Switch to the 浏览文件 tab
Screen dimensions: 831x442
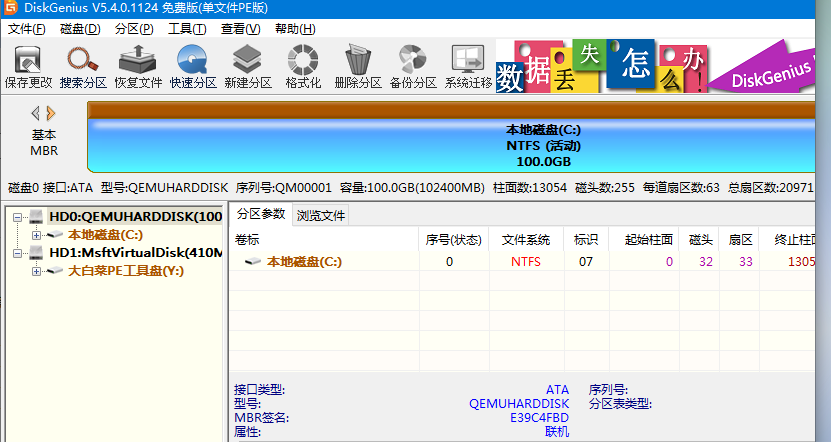pos(321,216)
